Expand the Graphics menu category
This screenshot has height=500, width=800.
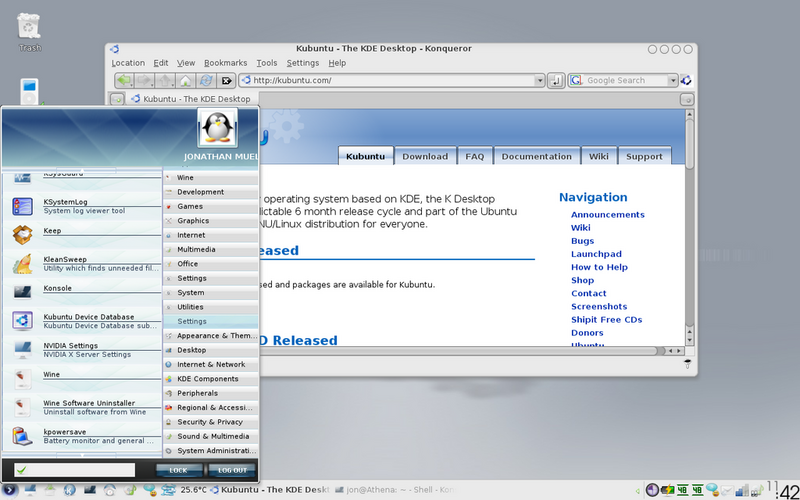coord(211,220)
